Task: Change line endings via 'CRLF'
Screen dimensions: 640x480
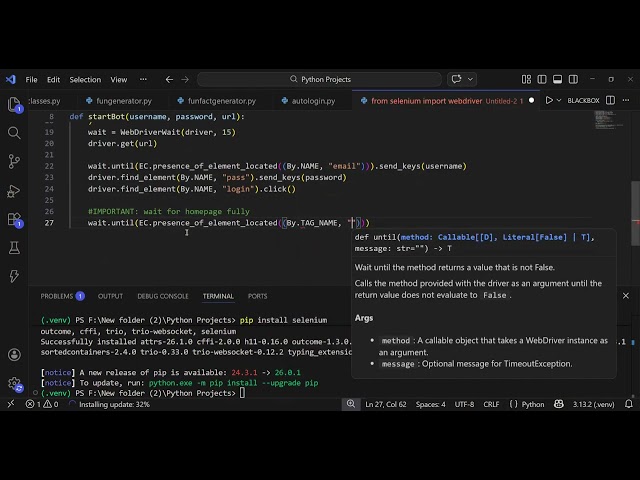Action: coord(491,404)
